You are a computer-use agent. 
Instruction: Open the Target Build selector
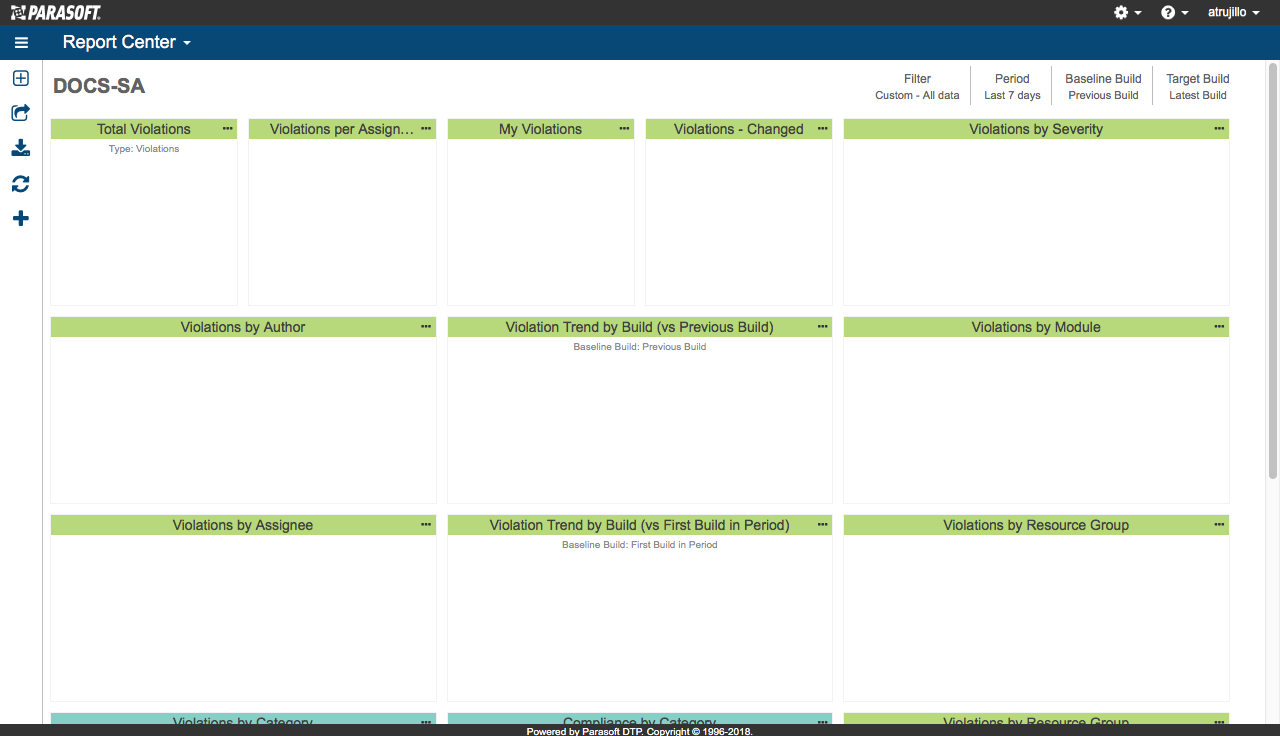[x=1198, y=86]
